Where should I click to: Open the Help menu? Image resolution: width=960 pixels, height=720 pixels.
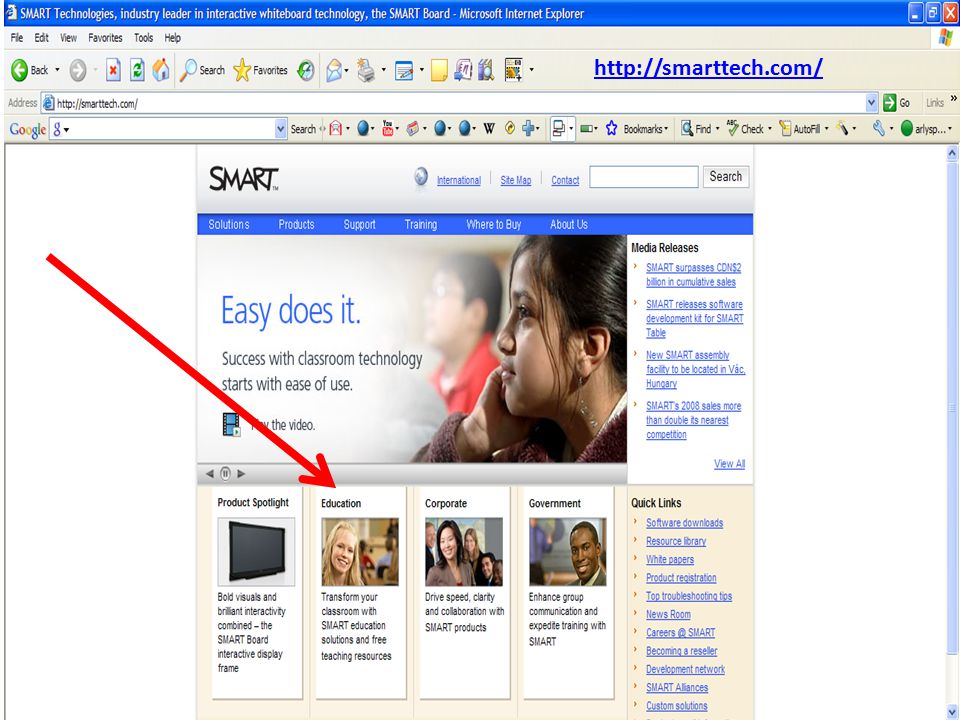coord(173,38)
